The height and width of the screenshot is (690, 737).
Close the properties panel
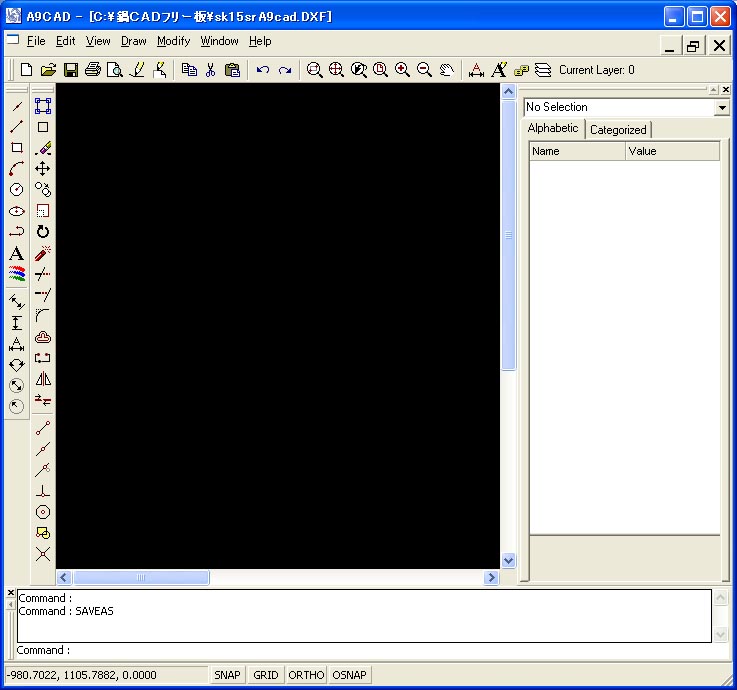click(726, 89)
